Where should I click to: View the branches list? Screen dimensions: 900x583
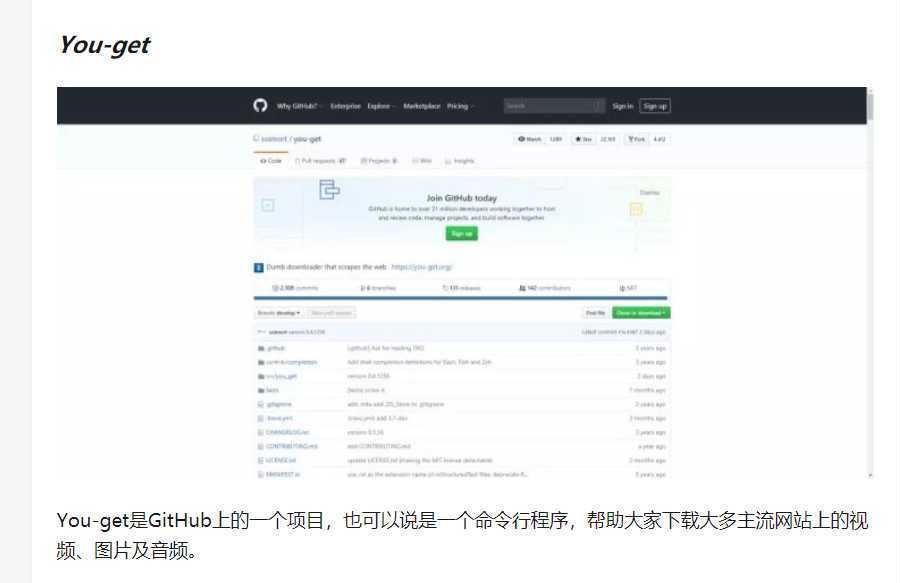tap(378, 288)
